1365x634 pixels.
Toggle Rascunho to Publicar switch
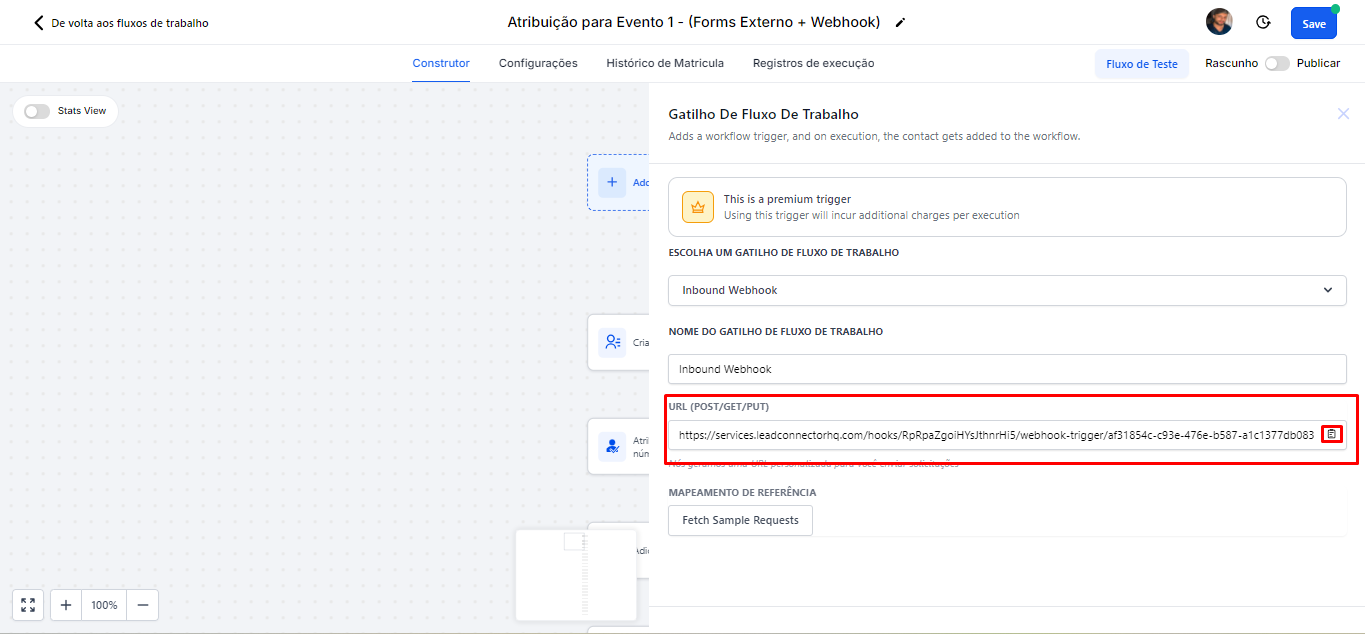[1277, 63]
